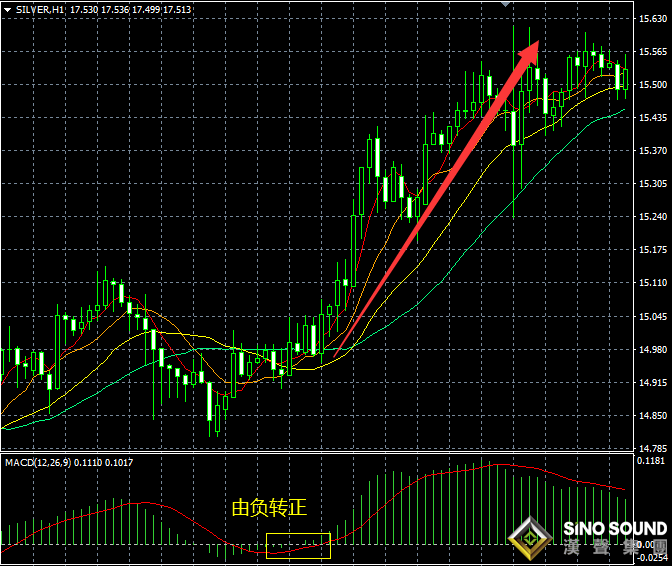
Task: Click the 14.850 price axis label
Action: coord(652,416)
